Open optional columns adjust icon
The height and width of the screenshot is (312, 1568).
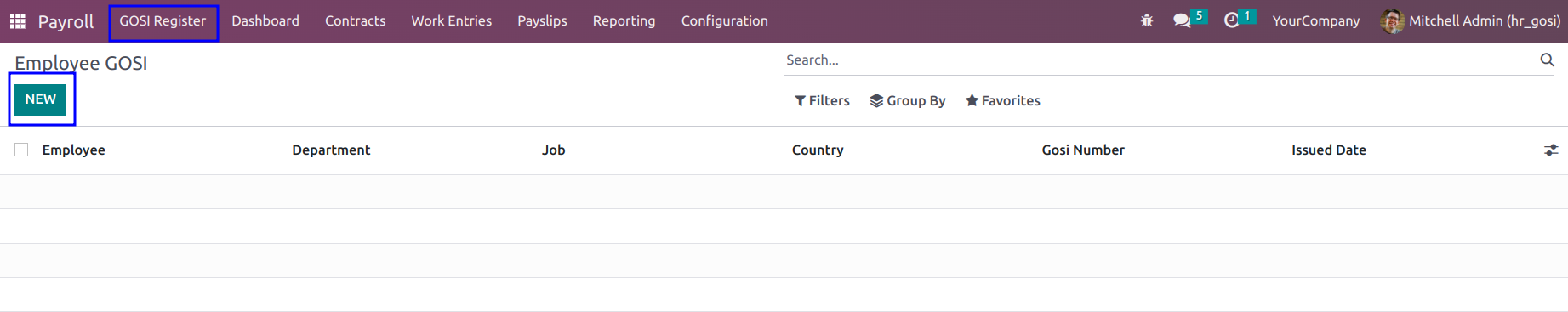(1551, 150)
